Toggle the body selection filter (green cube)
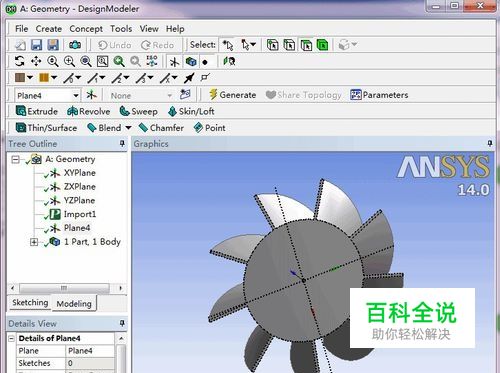 coord(322,45)
